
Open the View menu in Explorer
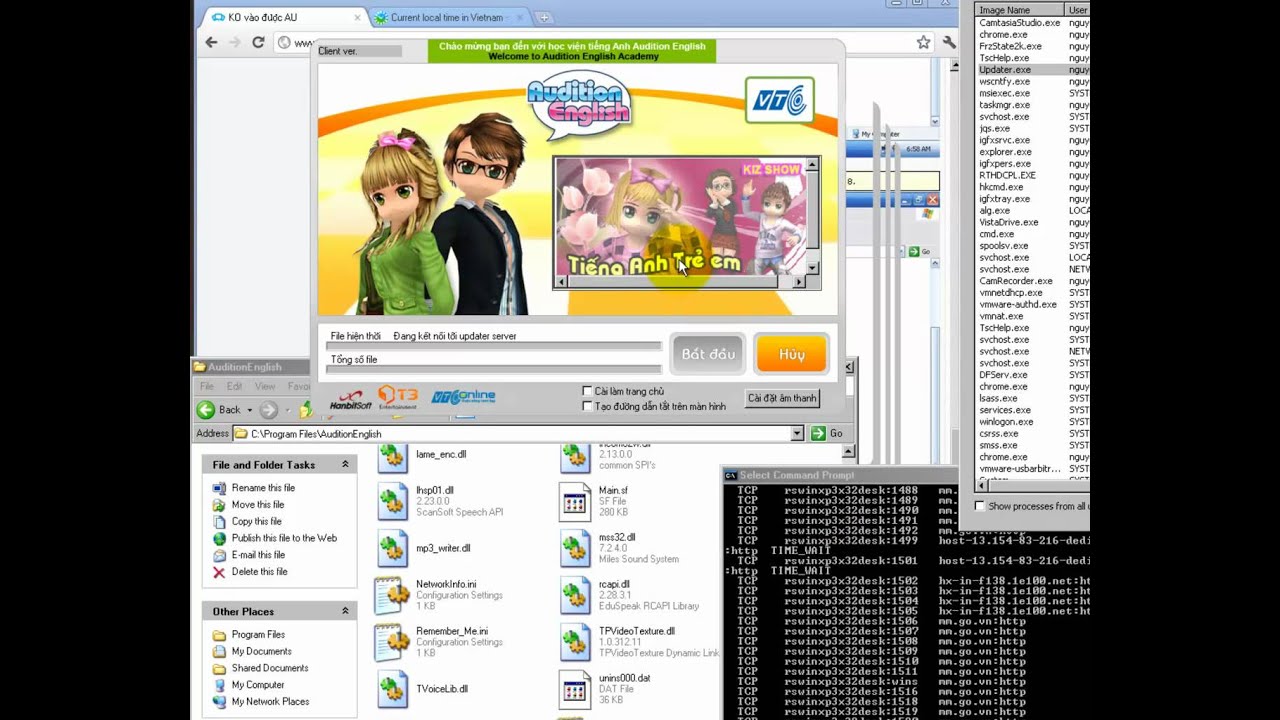tap(265, 386)
